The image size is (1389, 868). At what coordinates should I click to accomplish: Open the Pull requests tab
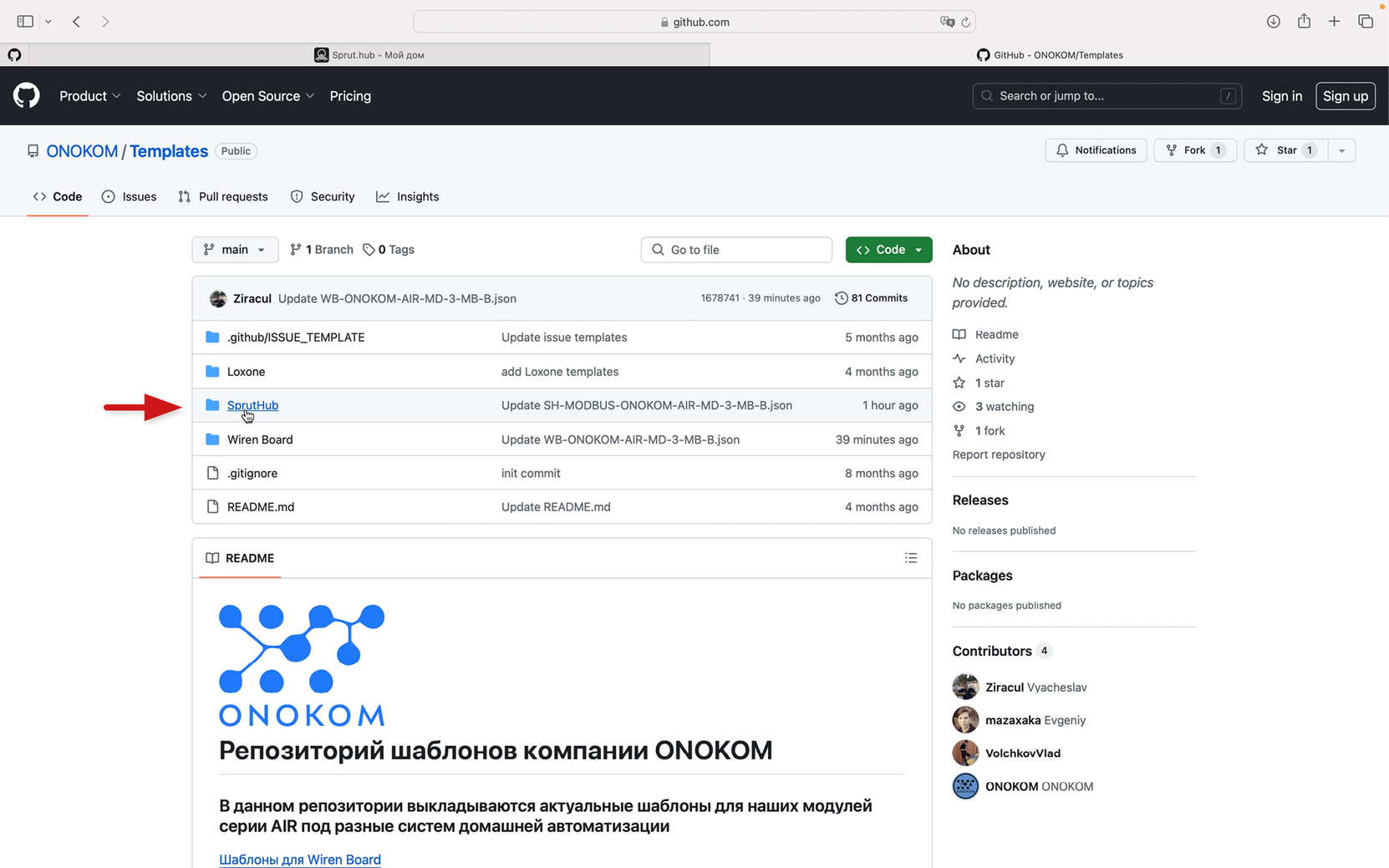click(x=223, y=197)
